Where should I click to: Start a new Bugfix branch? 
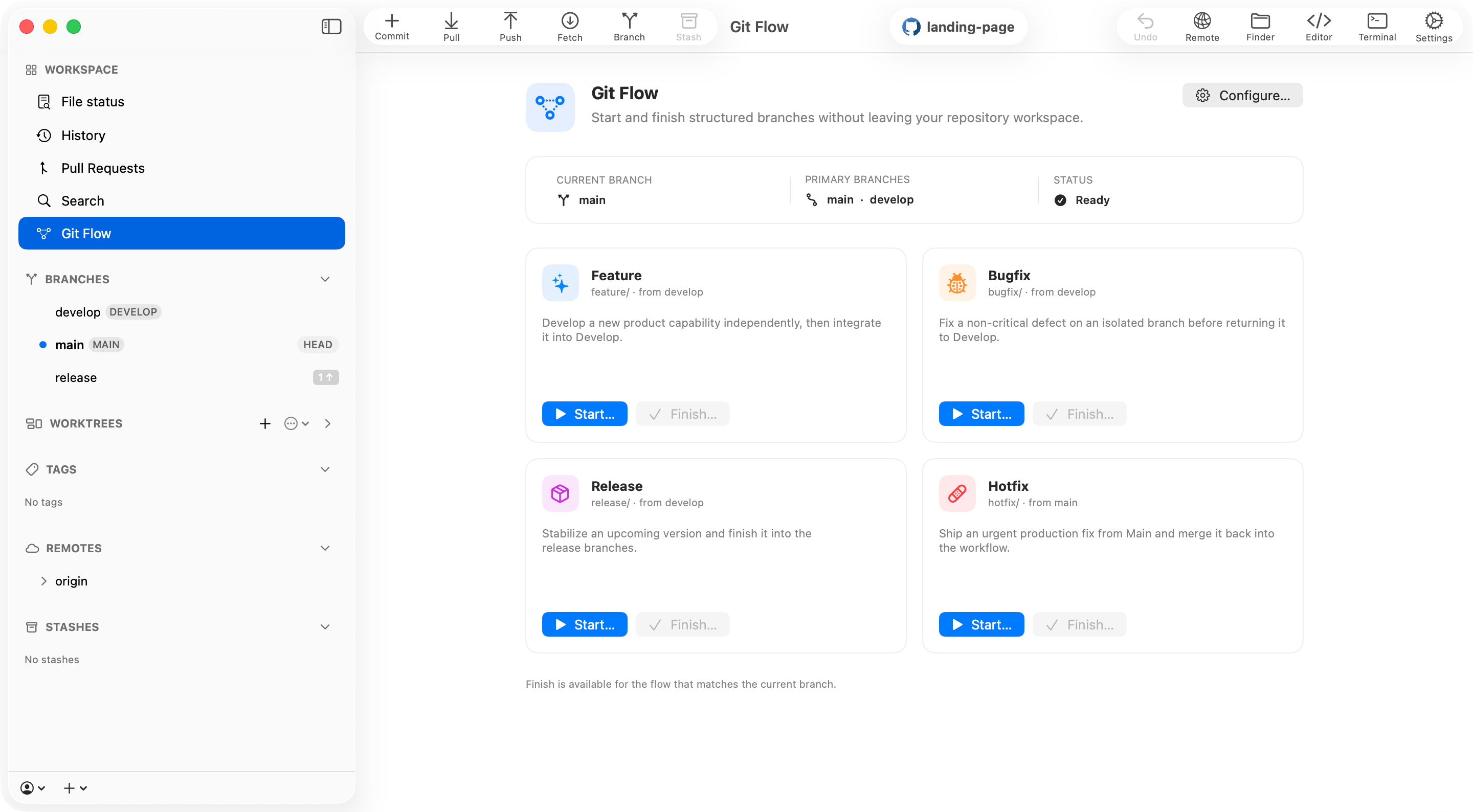[981, 414]
